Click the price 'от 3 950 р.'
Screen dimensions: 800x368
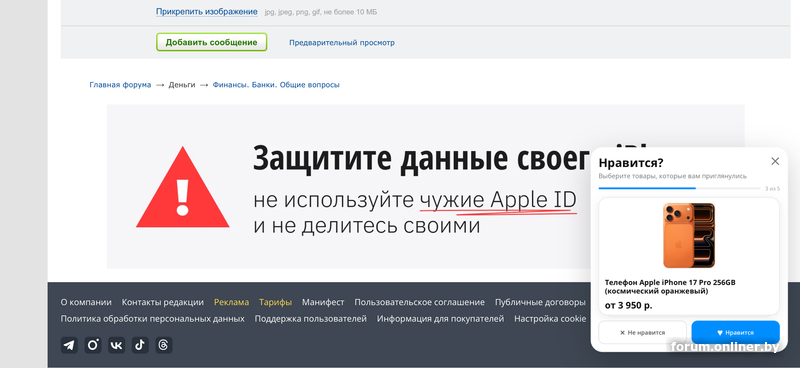[628, 306]
